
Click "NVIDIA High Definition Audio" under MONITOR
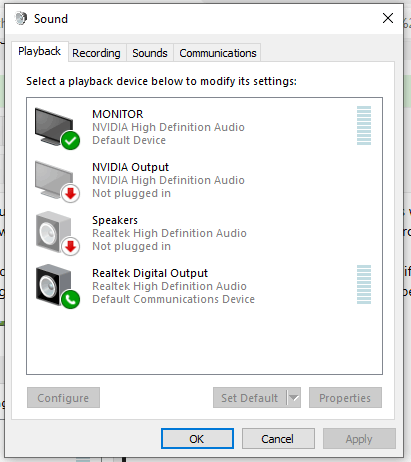[x=168, y=127]
